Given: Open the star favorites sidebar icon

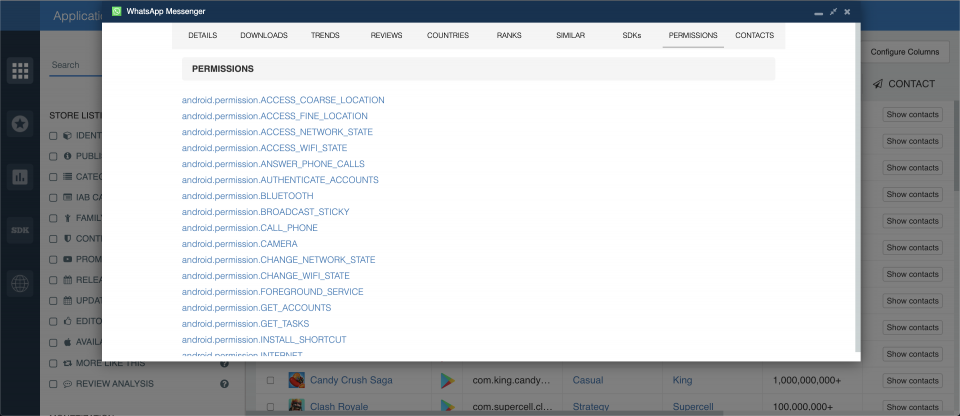Looking at the screenshot, I should point(20,124).
